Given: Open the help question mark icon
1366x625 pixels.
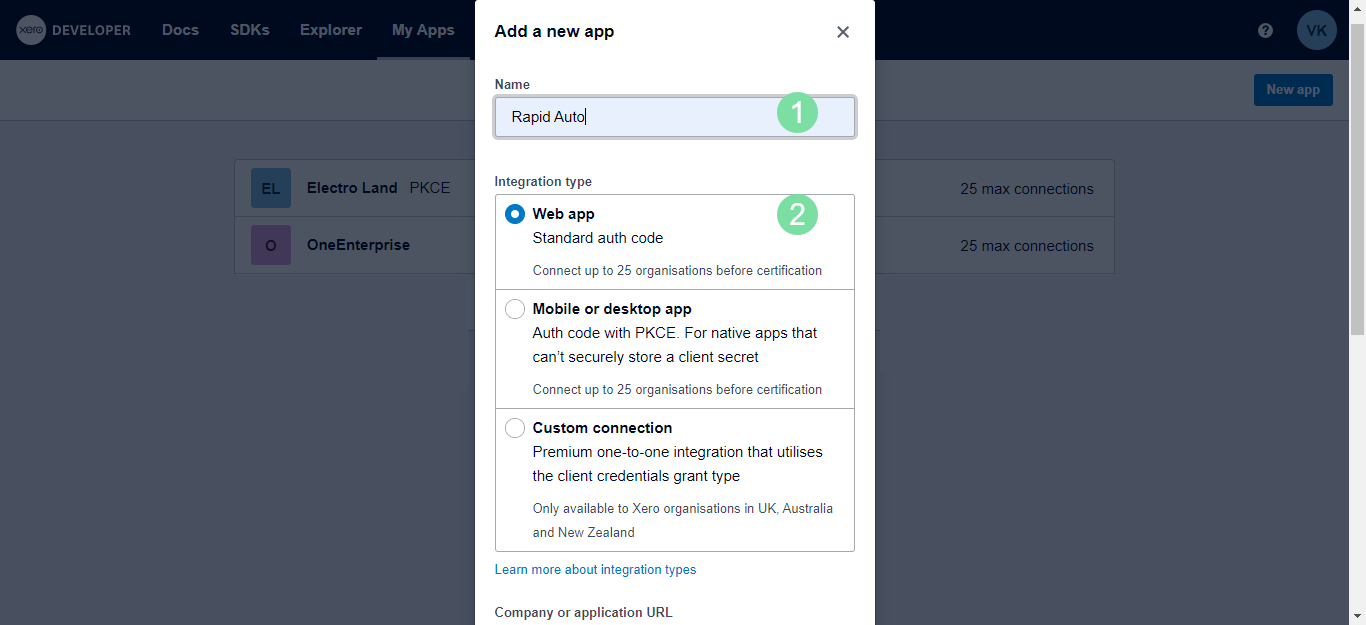Looking at the screenshot, I should (x=1265, y=30).
